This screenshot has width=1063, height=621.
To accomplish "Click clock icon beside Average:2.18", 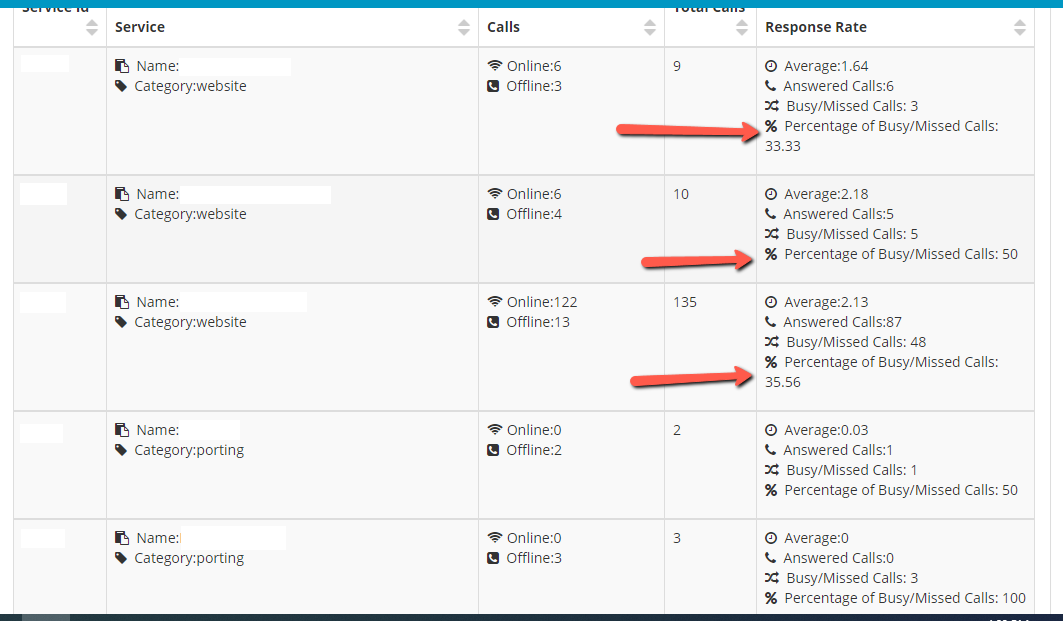I will (771, 194).
